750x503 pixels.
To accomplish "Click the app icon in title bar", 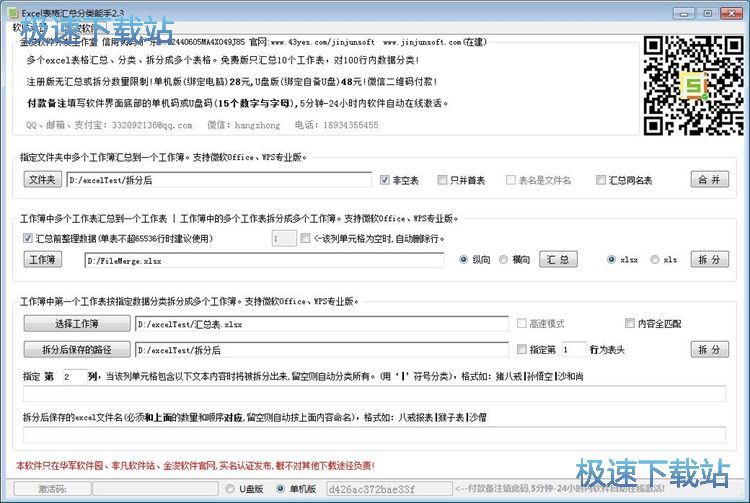I will coord(13,13).
